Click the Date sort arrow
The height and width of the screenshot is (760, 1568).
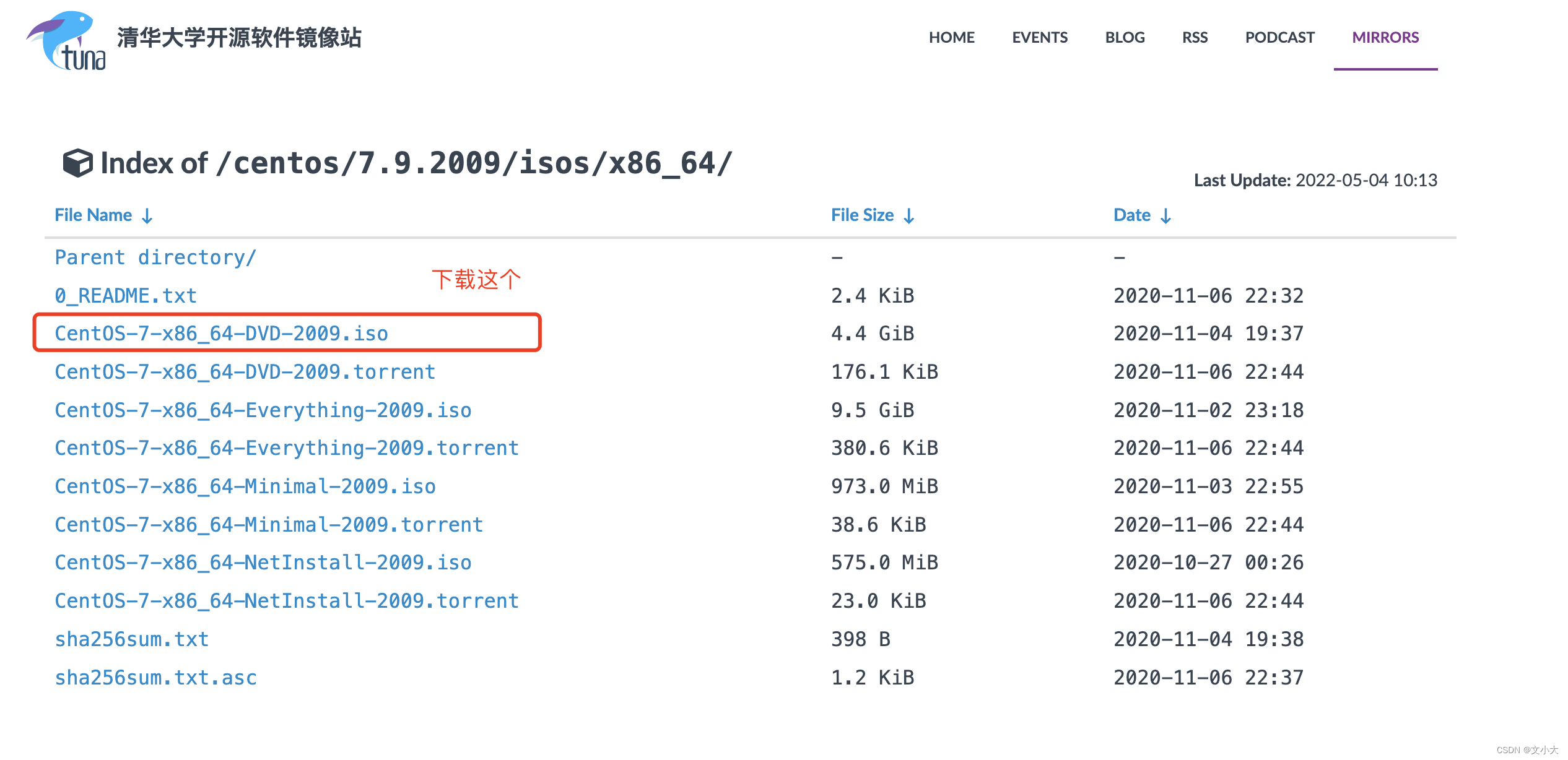pos(1165,216)
